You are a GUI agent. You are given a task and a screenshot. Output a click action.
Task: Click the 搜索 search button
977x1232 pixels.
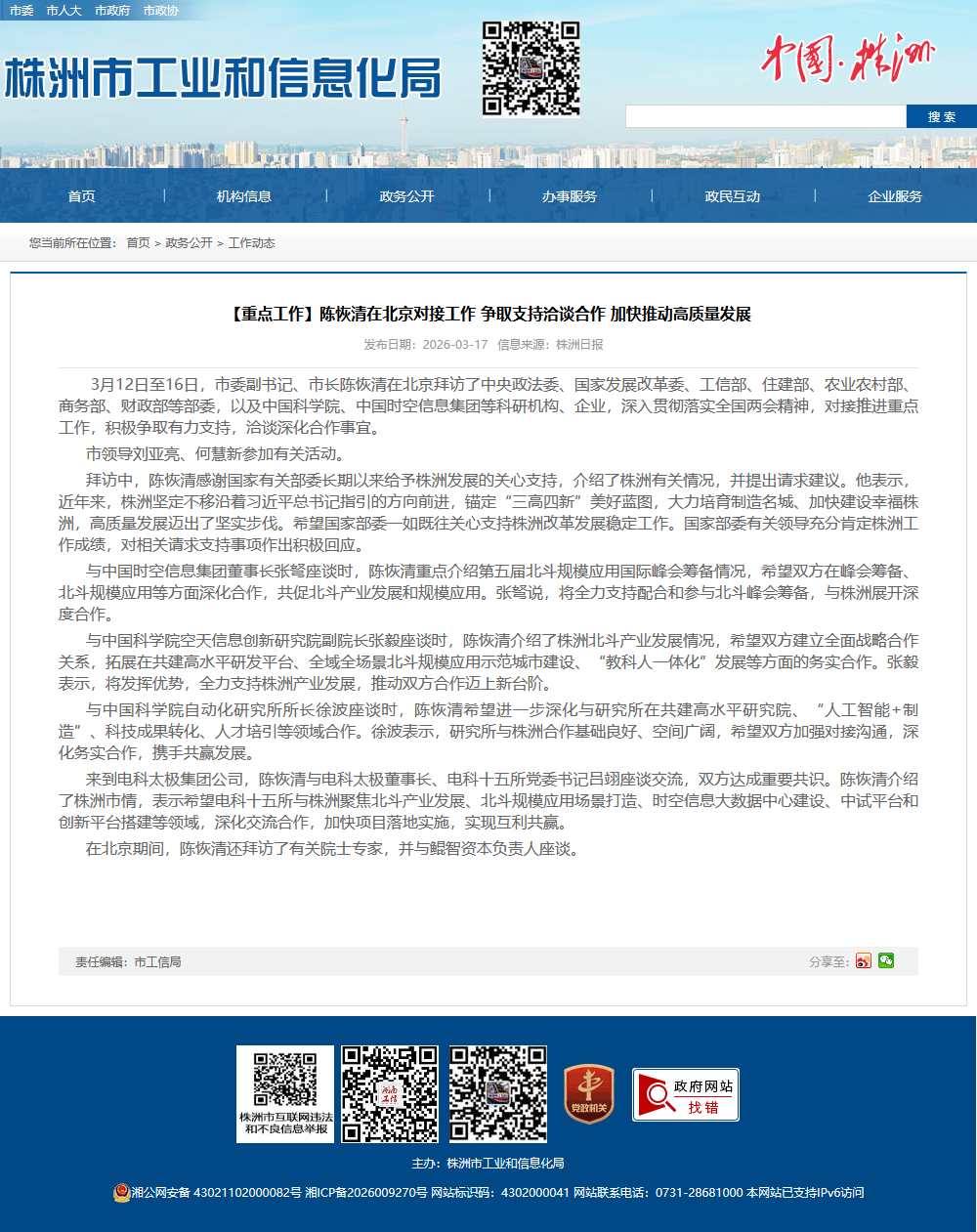(x=941, y=116)
